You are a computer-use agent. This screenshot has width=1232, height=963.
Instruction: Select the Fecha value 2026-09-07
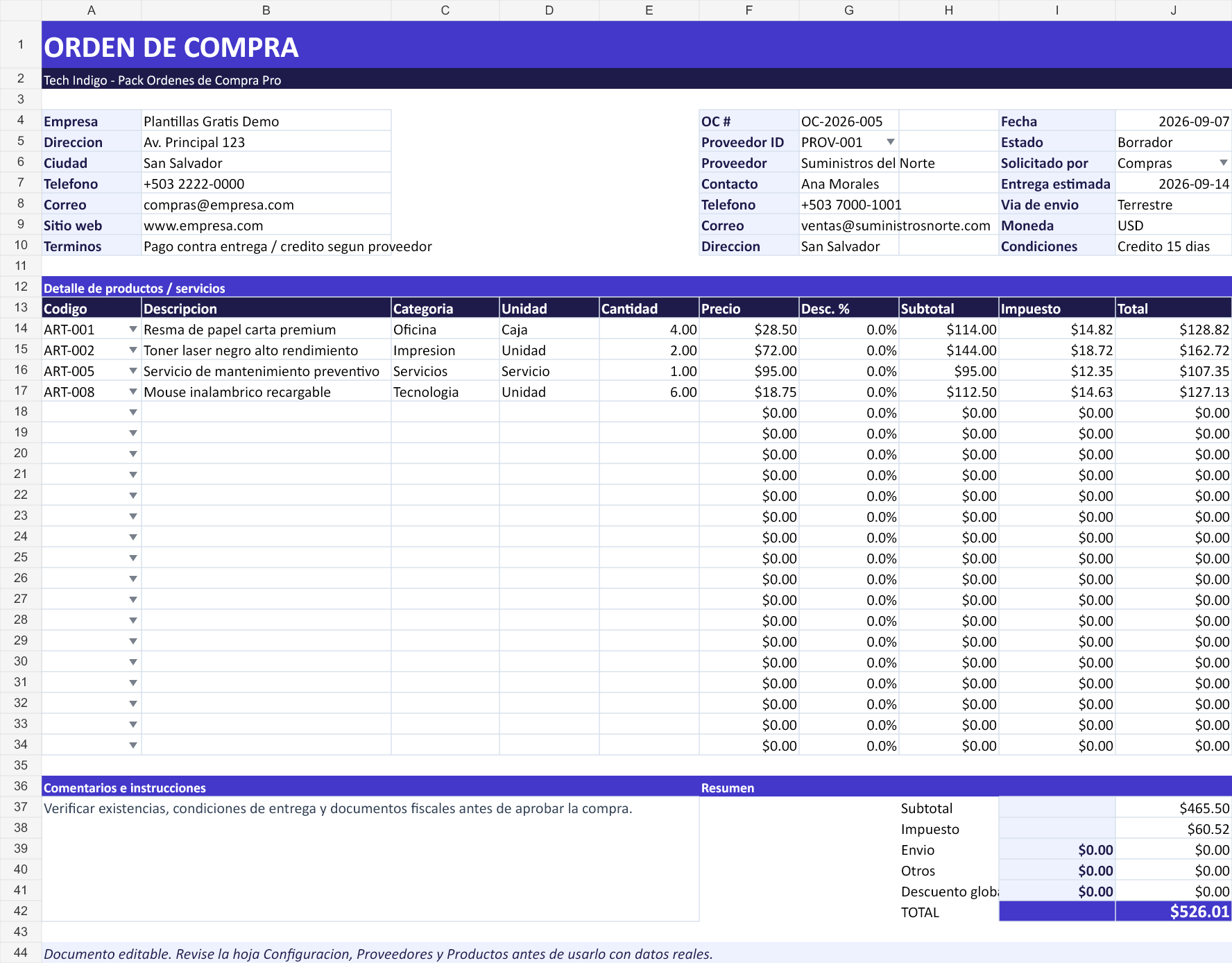coord(1174,121)
